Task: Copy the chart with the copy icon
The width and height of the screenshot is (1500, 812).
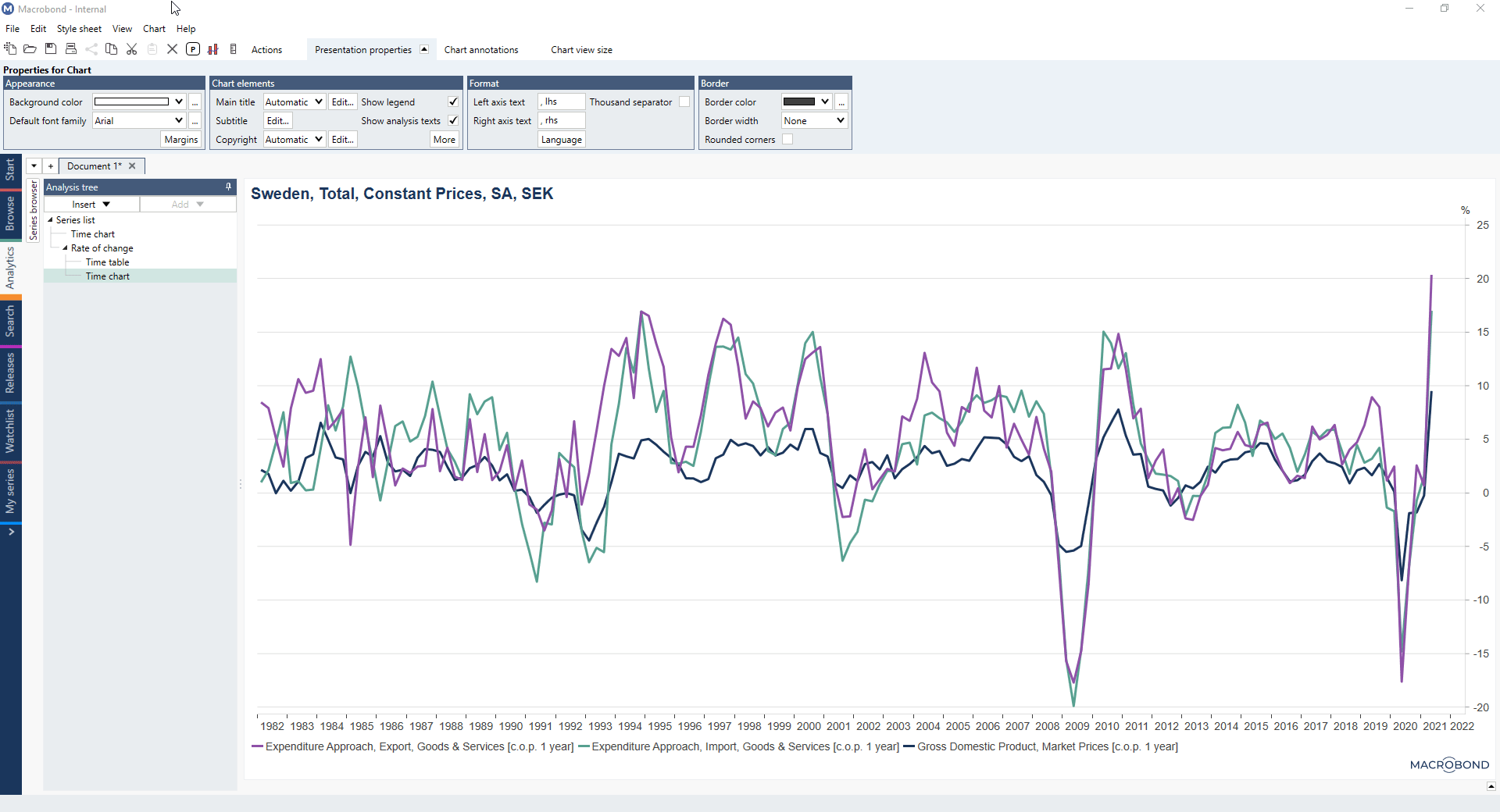Action: click(x=111, y=48)
